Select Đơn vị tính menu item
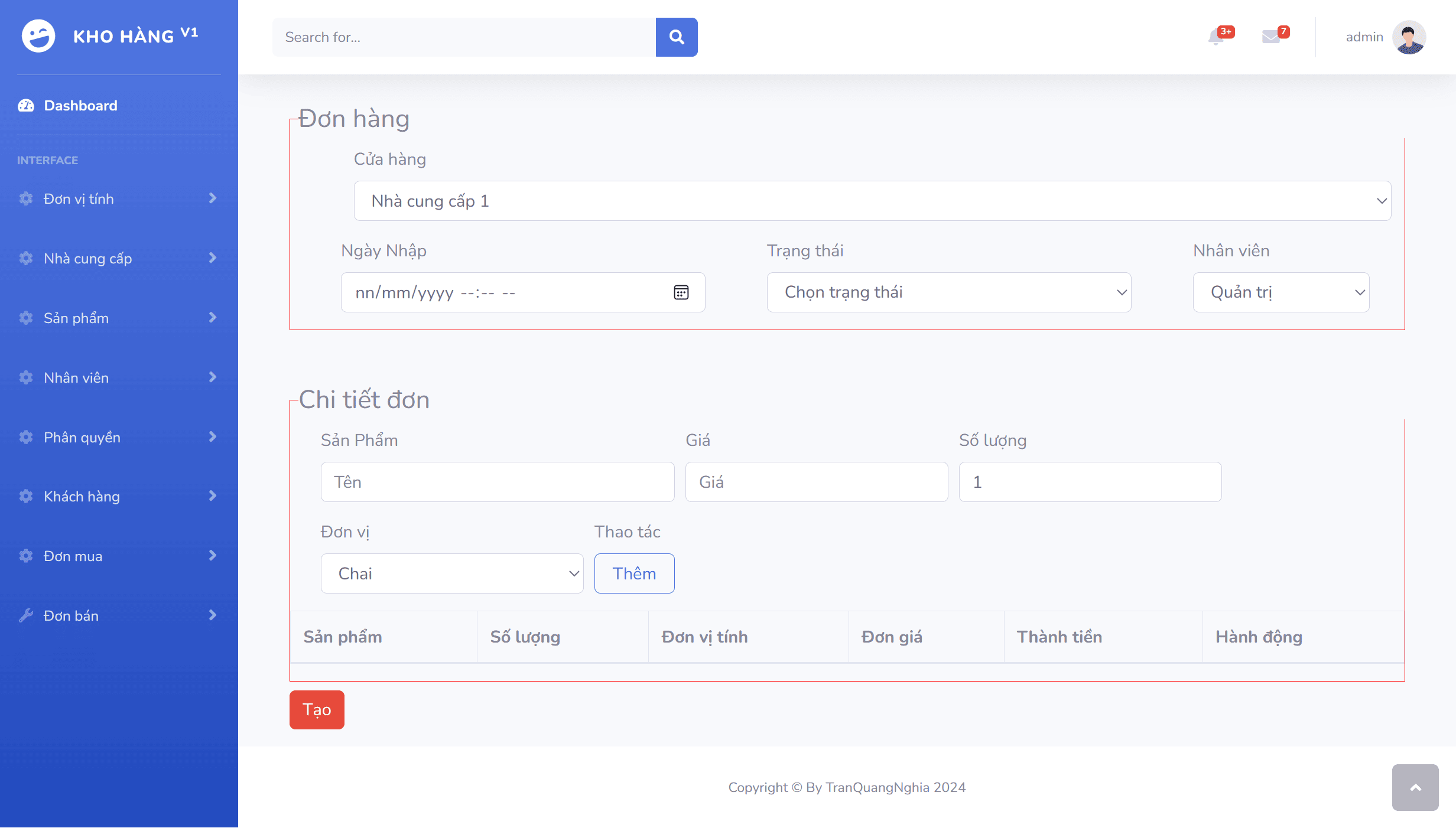The width and height of the screenshot is (1456, 828). (x=119, y=198)
